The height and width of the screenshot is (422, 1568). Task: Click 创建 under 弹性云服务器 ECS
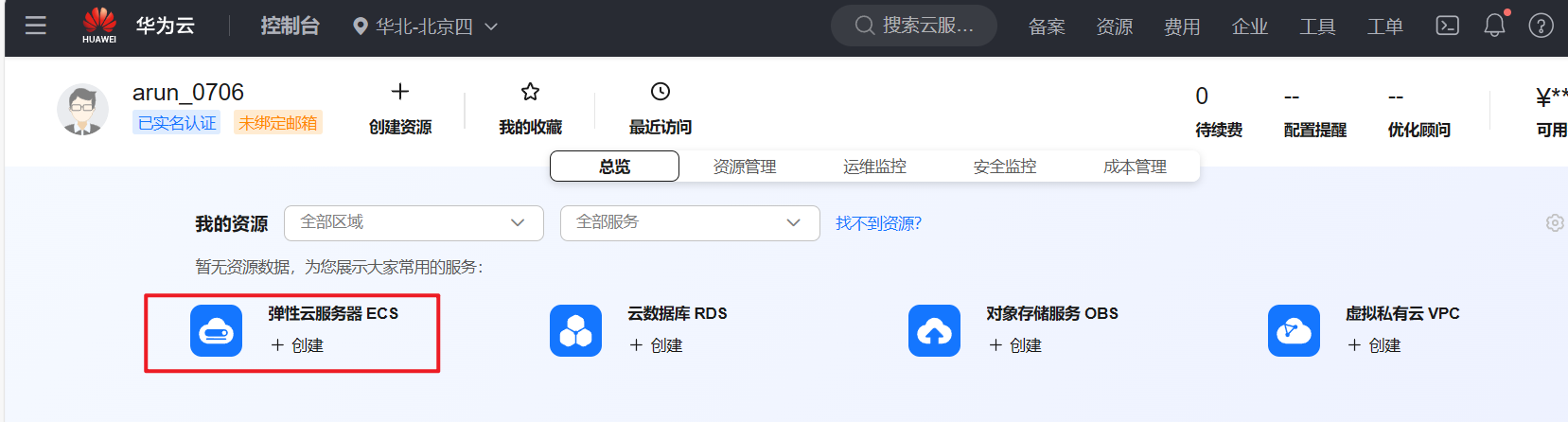tap(297, 345)
